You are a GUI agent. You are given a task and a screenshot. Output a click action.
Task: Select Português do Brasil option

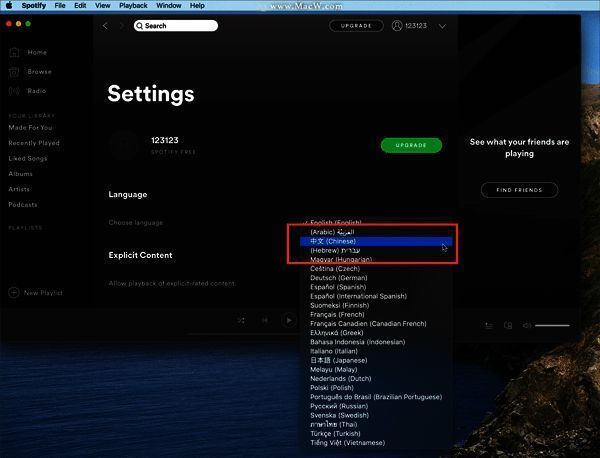(376, 397)
